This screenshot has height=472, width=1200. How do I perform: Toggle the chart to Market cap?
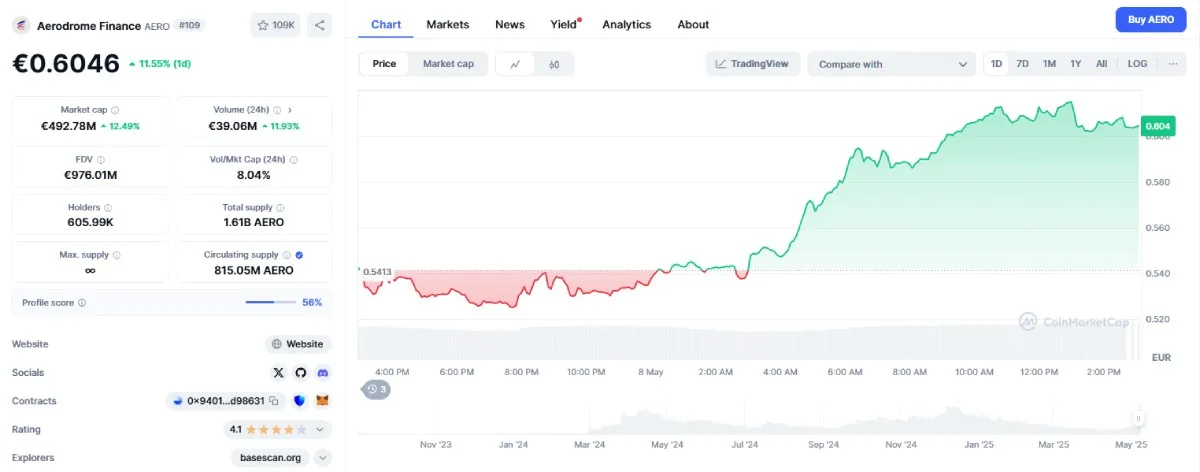click(448, 64)
